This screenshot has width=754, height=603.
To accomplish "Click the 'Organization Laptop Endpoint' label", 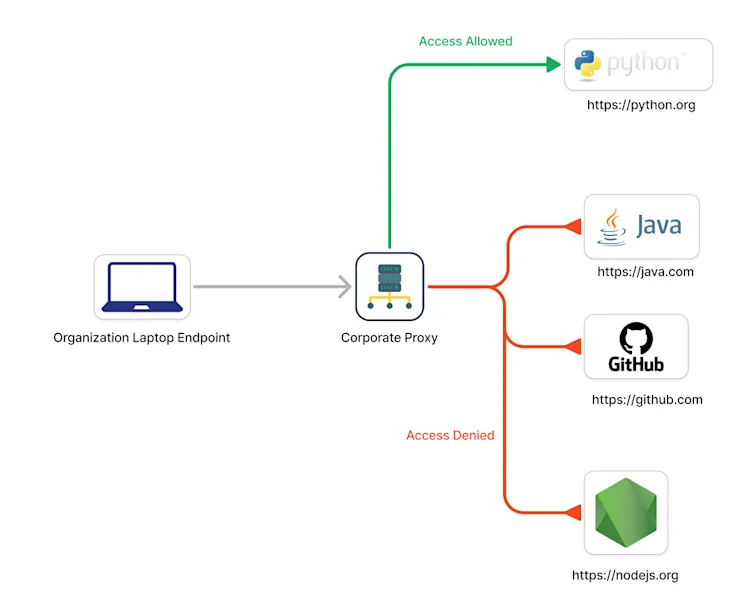I will click(x=141, y=338).
